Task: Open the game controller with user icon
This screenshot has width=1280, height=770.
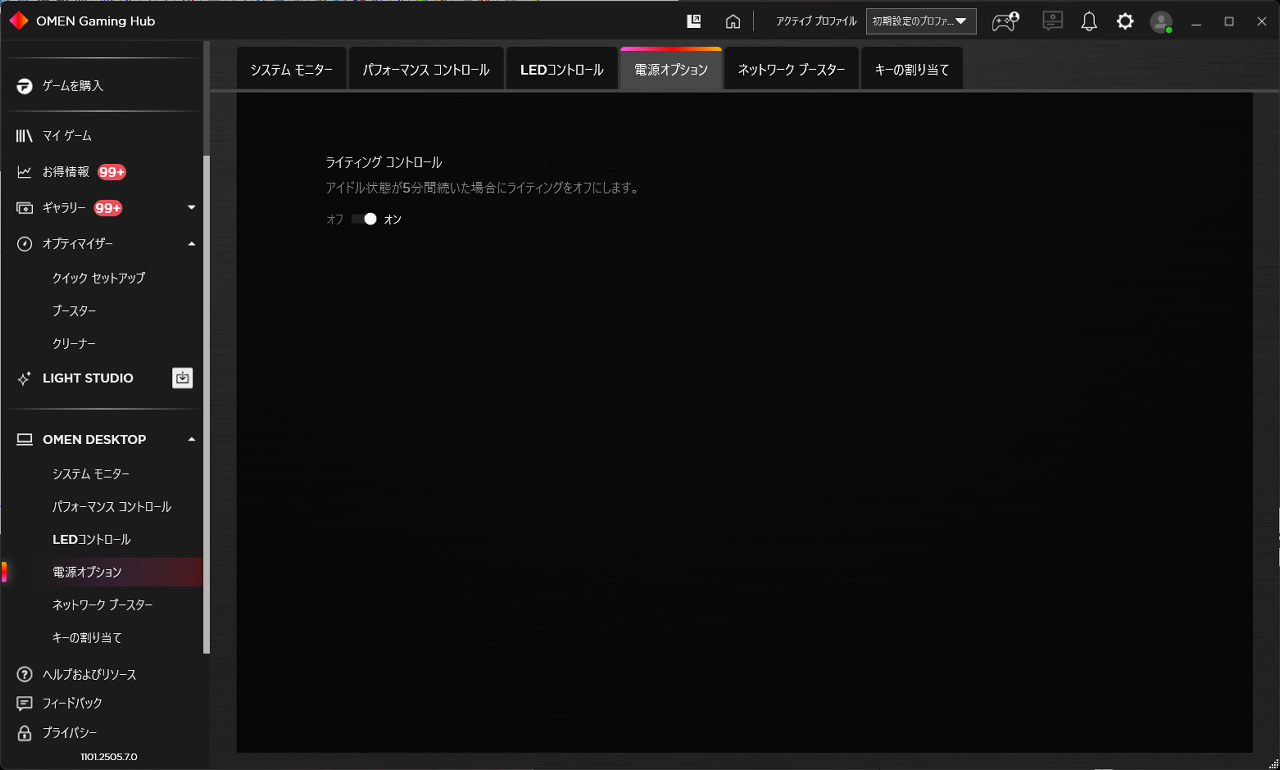Action: pos(1005,21)
